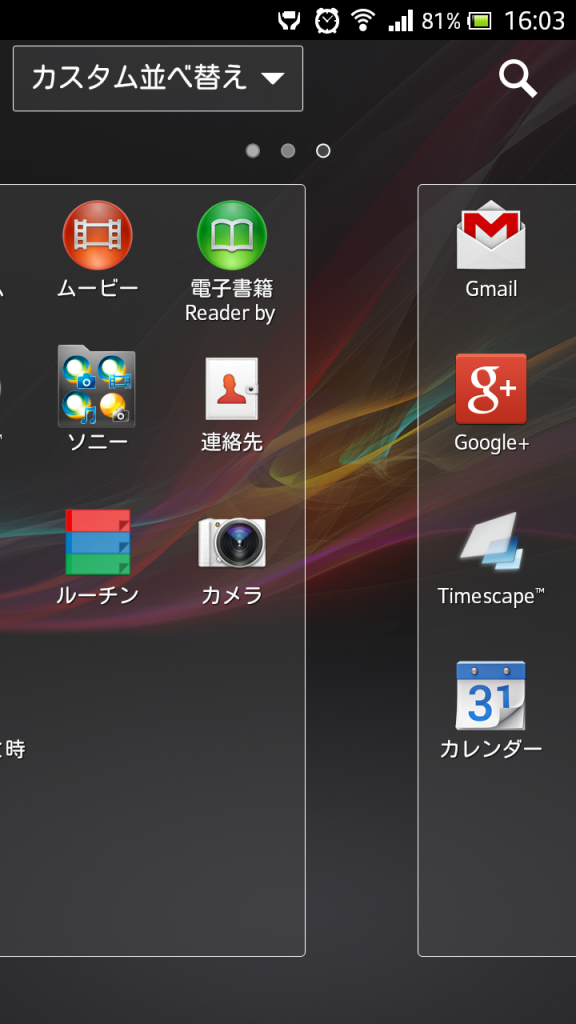Tap the 16:03 clock
Image resolution: width=576 pixels, height=1024 pixels.
(534, 21)
